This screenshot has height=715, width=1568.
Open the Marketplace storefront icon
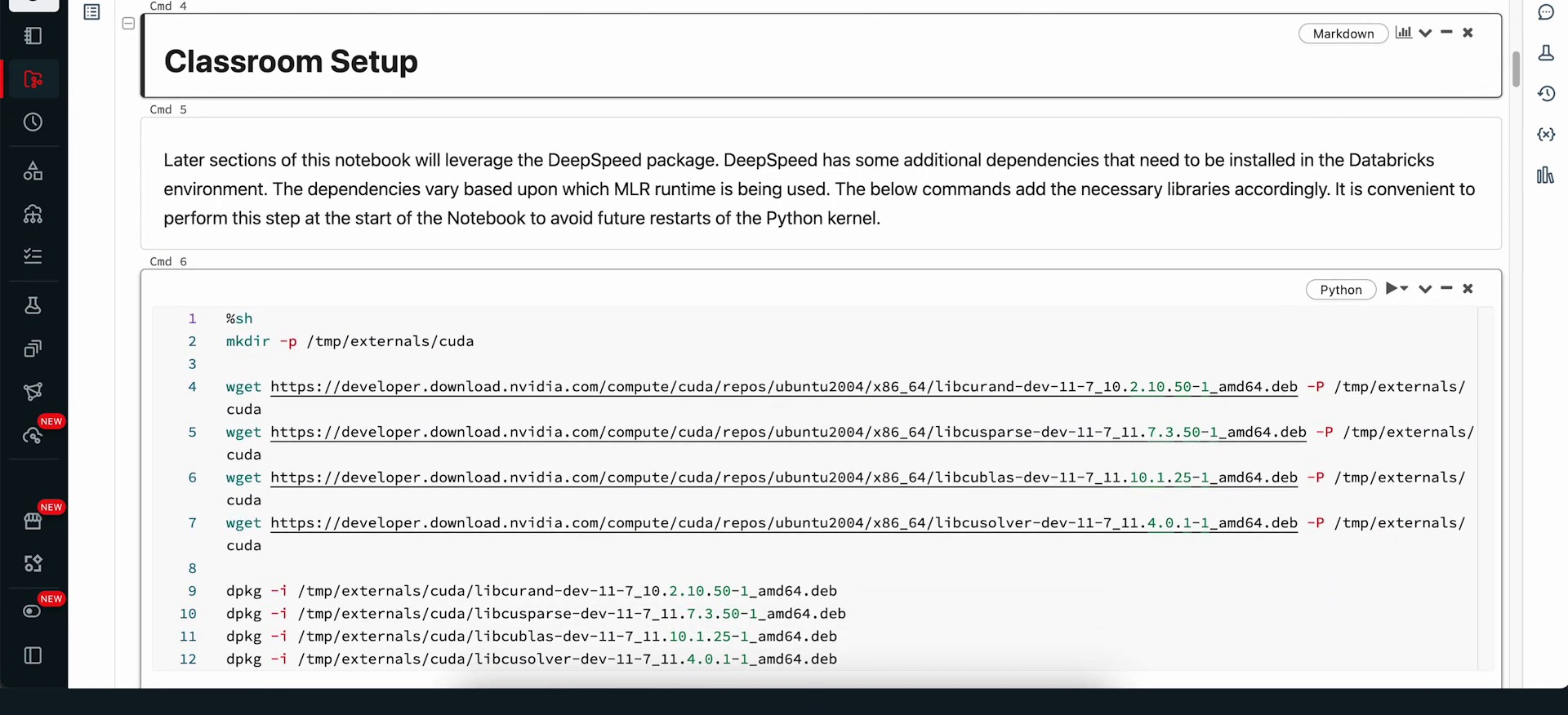point(33,521)
